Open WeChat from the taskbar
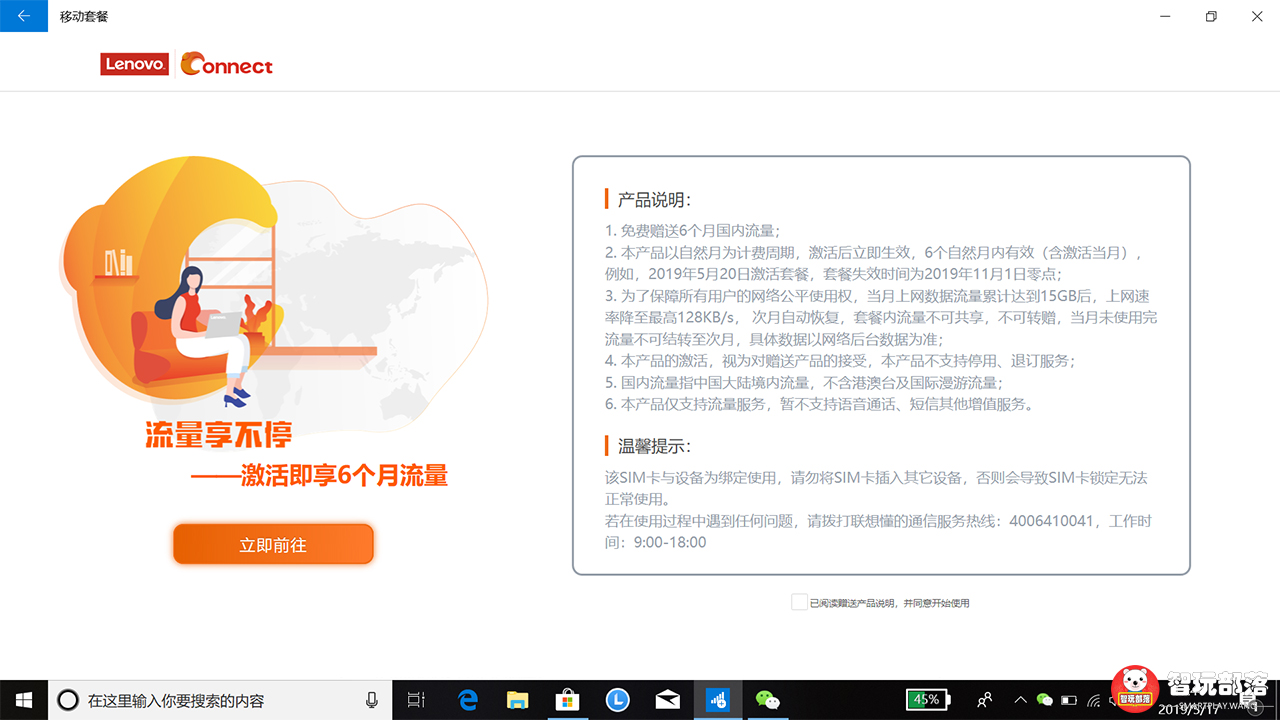This screenshot has height=720, width=1280. tap(767, 700)
